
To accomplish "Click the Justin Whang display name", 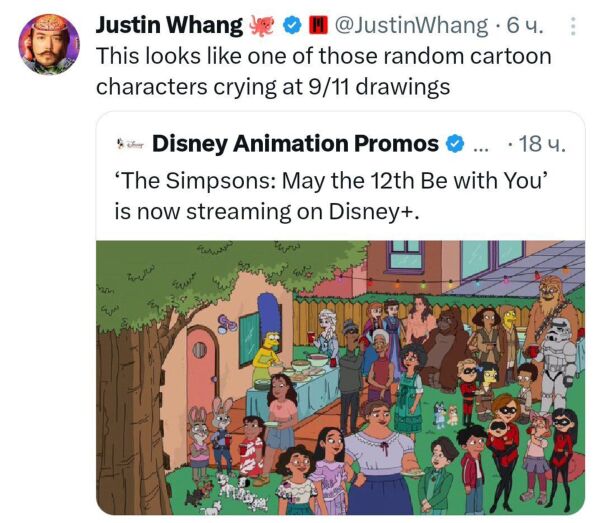I will point(169,25).
